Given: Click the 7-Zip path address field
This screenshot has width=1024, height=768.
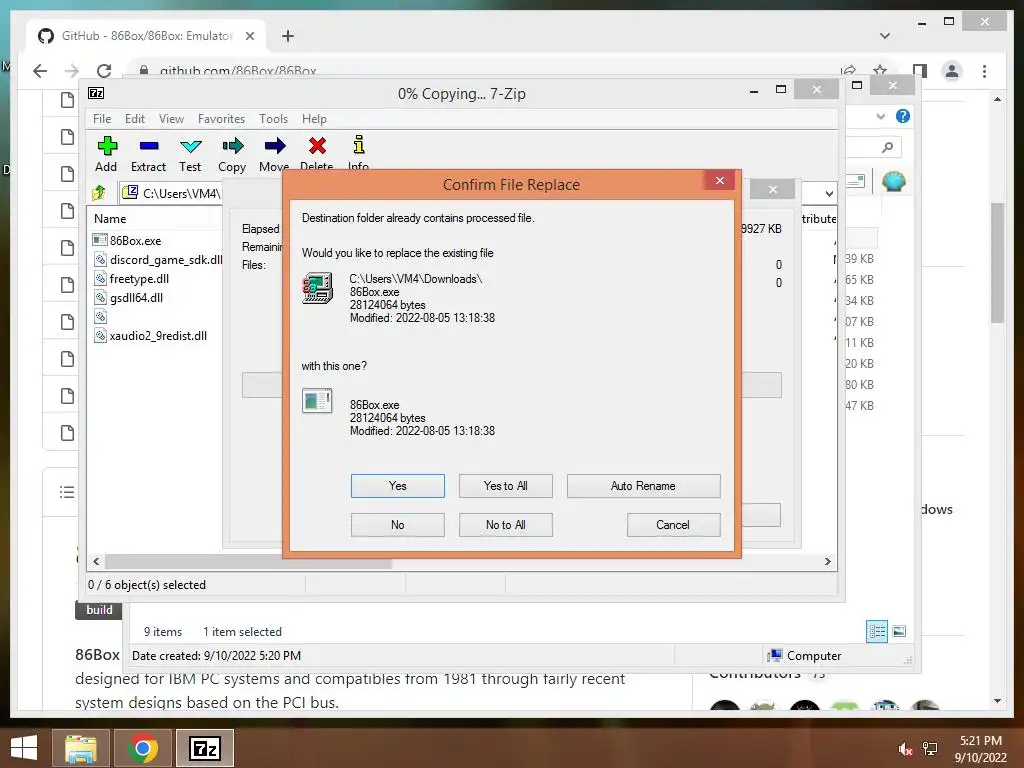Looking at the screenshot, I should pos(171,193).
